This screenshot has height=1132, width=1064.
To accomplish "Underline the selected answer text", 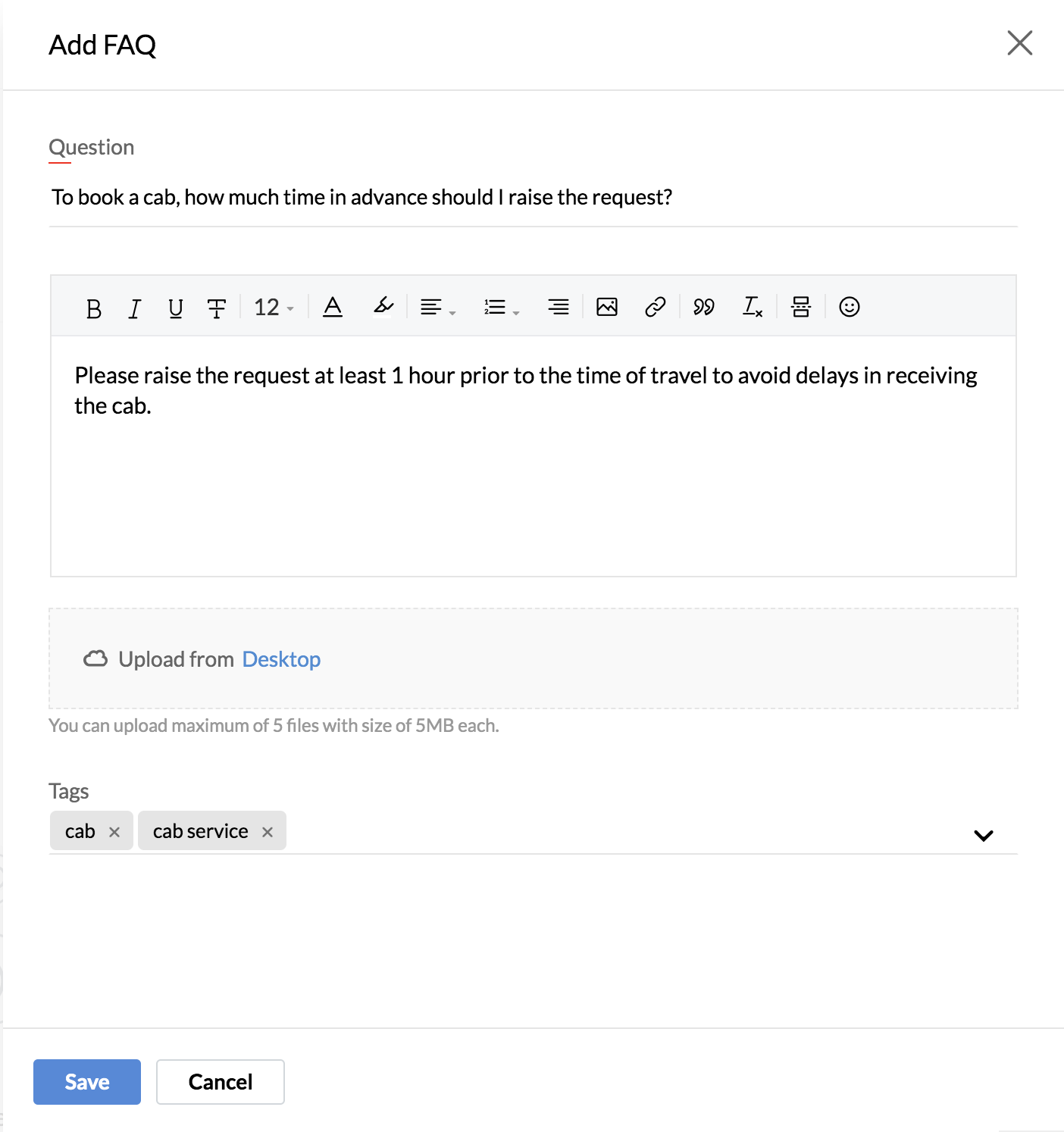I will [176, 308].
